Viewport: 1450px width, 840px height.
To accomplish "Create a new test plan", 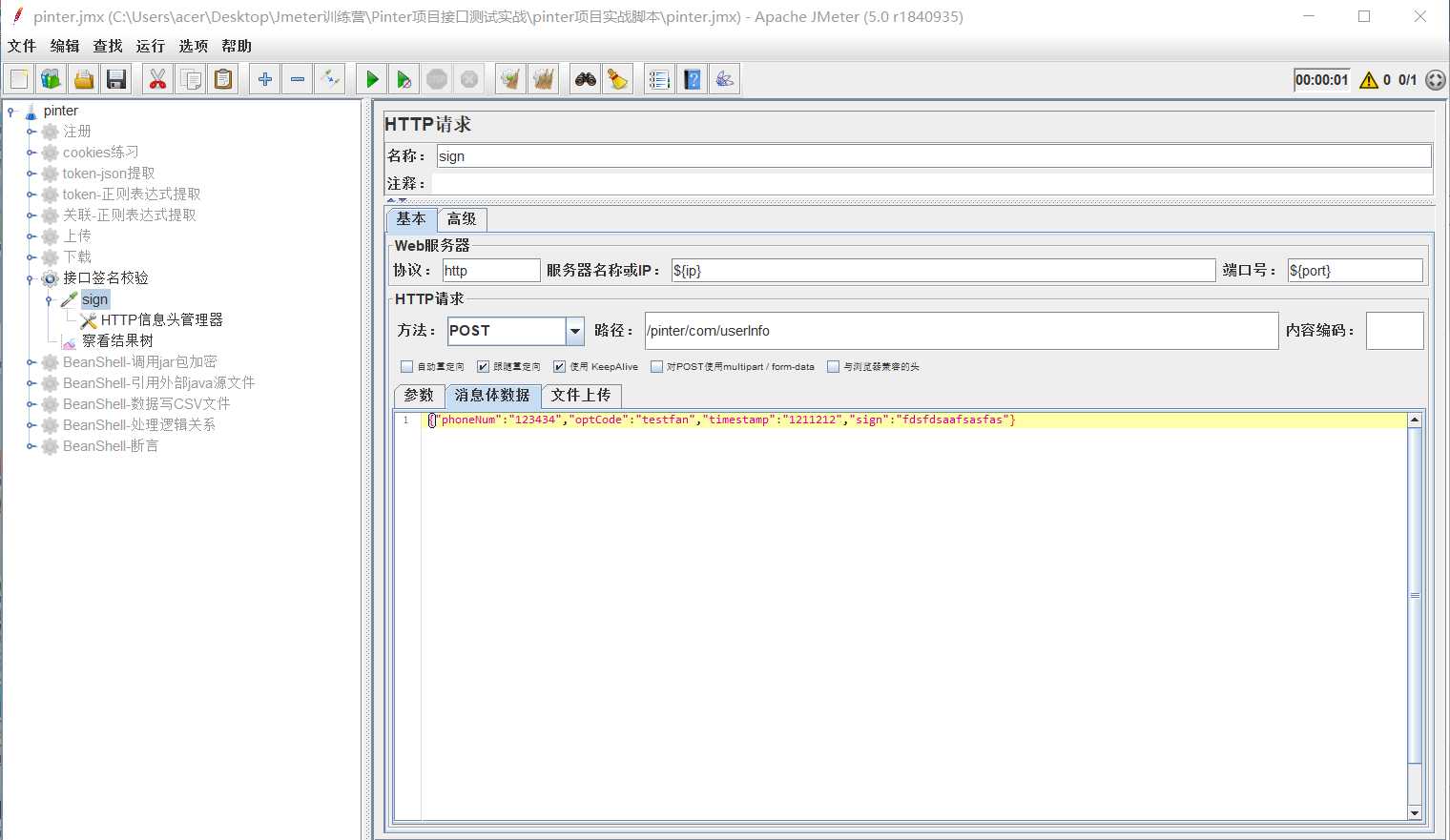I will [19, 79].
